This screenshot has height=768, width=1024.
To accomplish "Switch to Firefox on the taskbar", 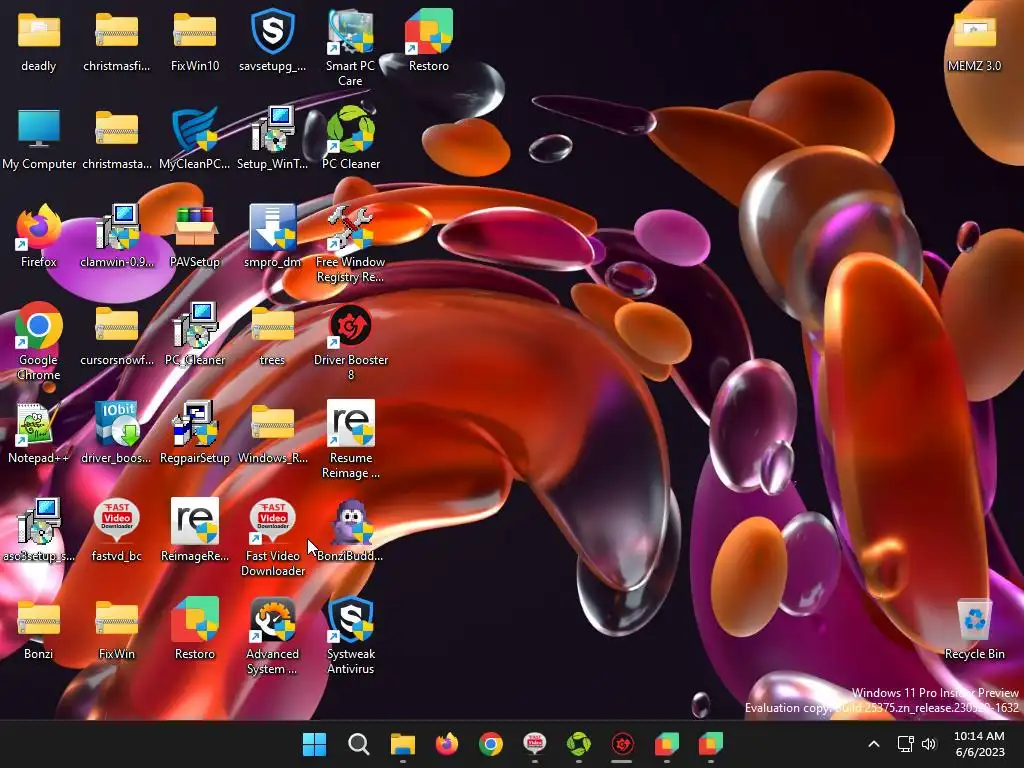I will pos(447,743).
